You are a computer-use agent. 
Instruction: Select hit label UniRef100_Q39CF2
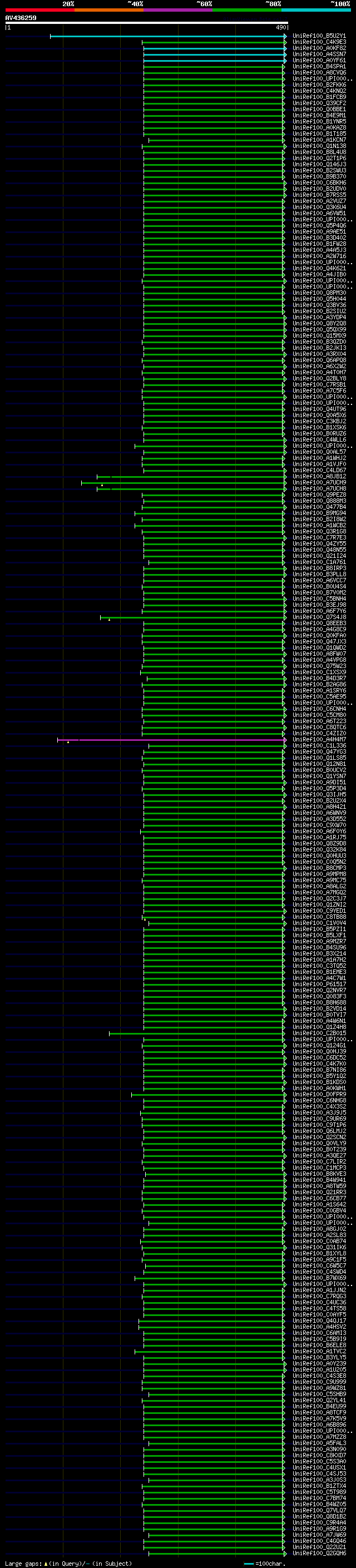(319, 103)
